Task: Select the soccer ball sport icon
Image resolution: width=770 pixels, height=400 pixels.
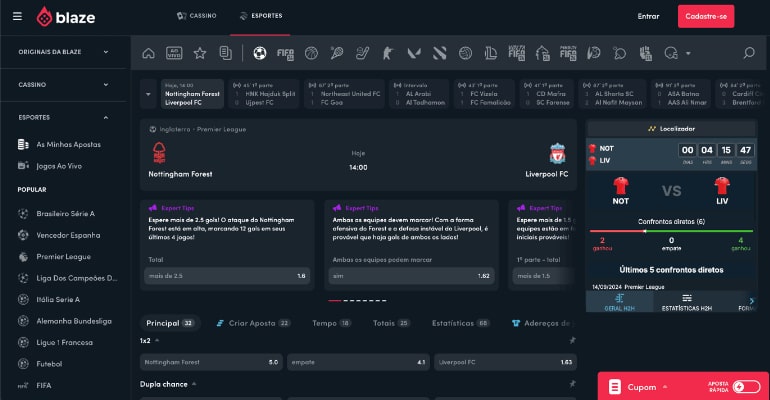Action: pos(260,53)
